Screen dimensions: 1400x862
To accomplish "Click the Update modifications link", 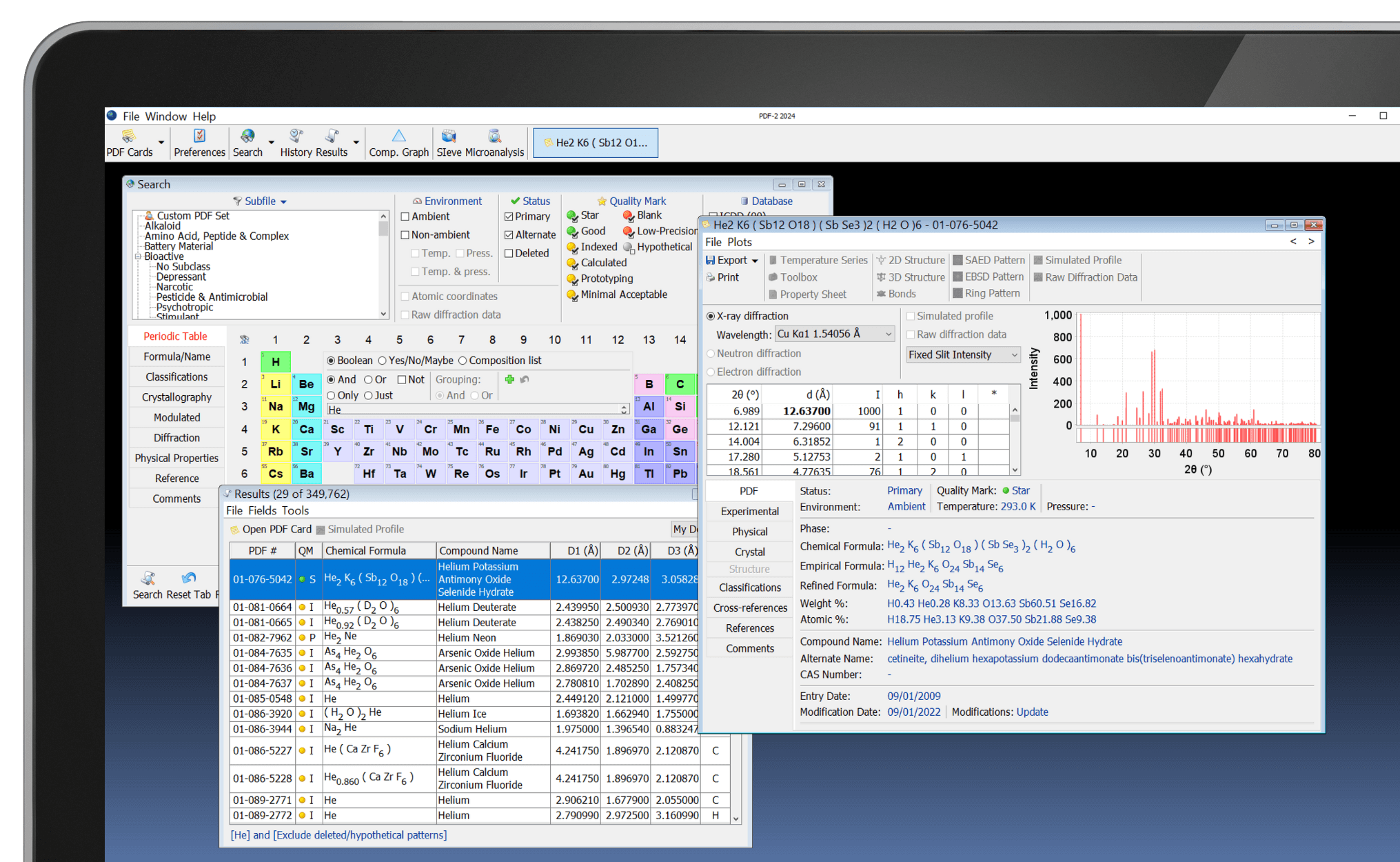I will click(x=1032, y=712).
